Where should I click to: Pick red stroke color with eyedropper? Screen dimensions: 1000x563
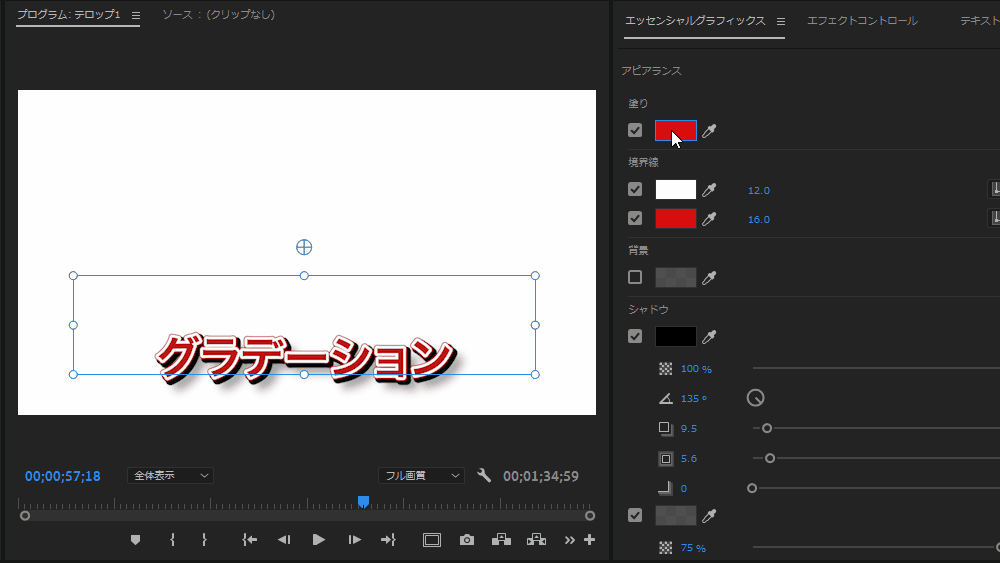tap(709, 219)
